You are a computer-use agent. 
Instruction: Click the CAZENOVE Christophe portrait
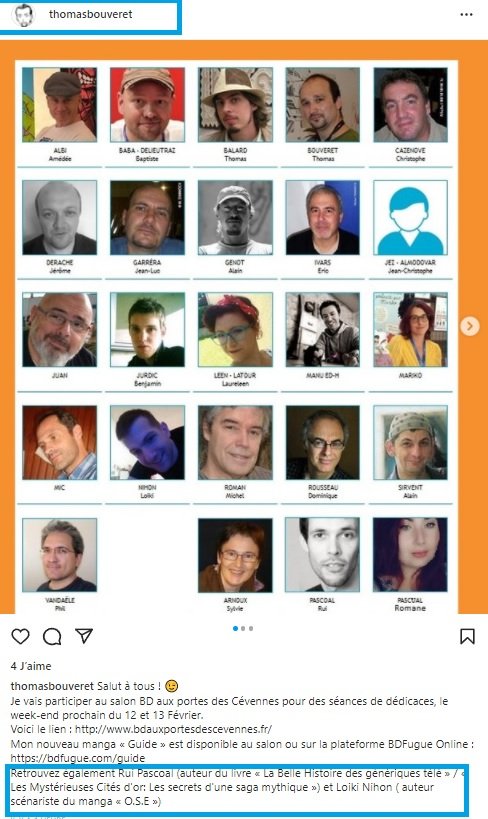click(410, 104)
